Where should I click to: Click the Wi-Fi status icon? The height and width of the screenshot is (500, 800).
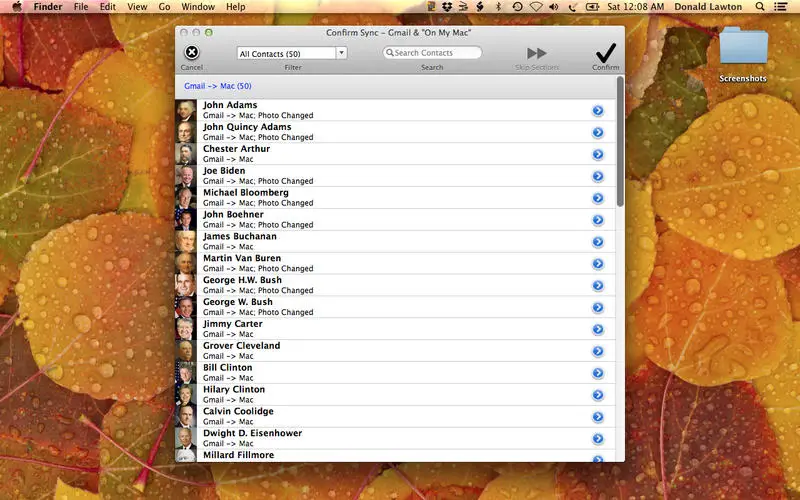(536, 7)
